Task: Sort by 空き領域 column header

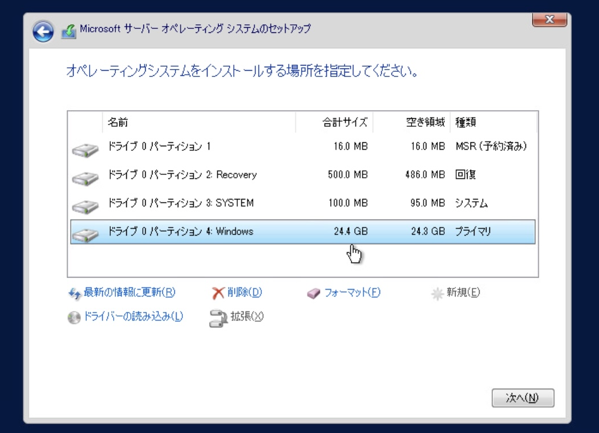Action: (412, 122)
